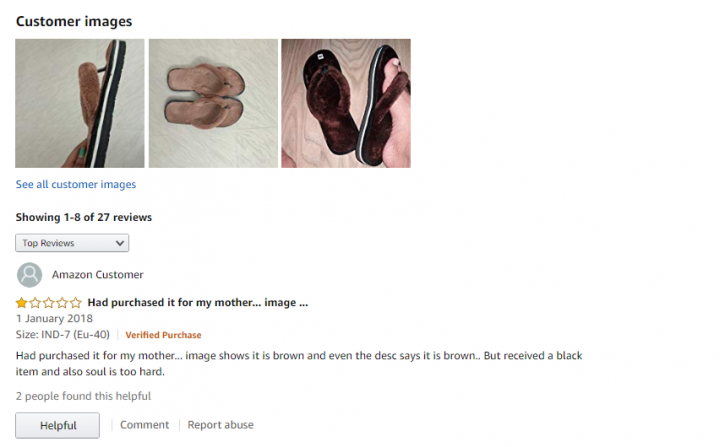
Task: Click 2 people found this helpful text
Action: (83, 396)
